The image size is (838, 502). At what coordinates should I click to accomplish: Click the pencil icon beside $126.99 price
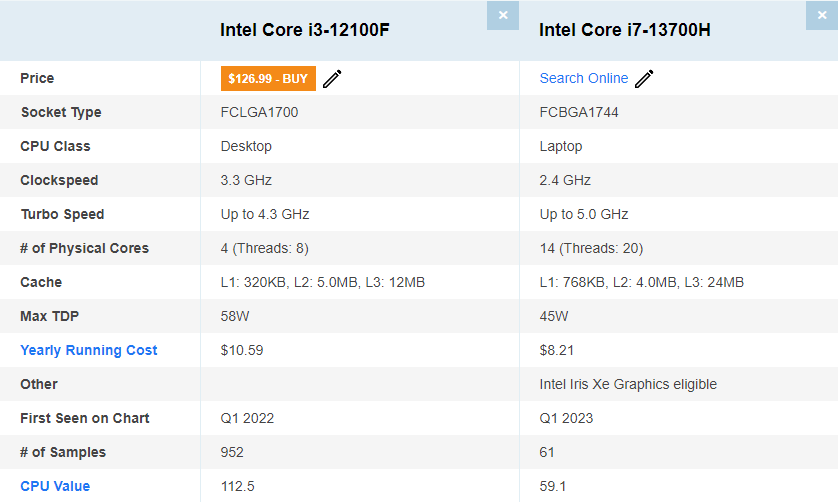(x=332, y=79)
